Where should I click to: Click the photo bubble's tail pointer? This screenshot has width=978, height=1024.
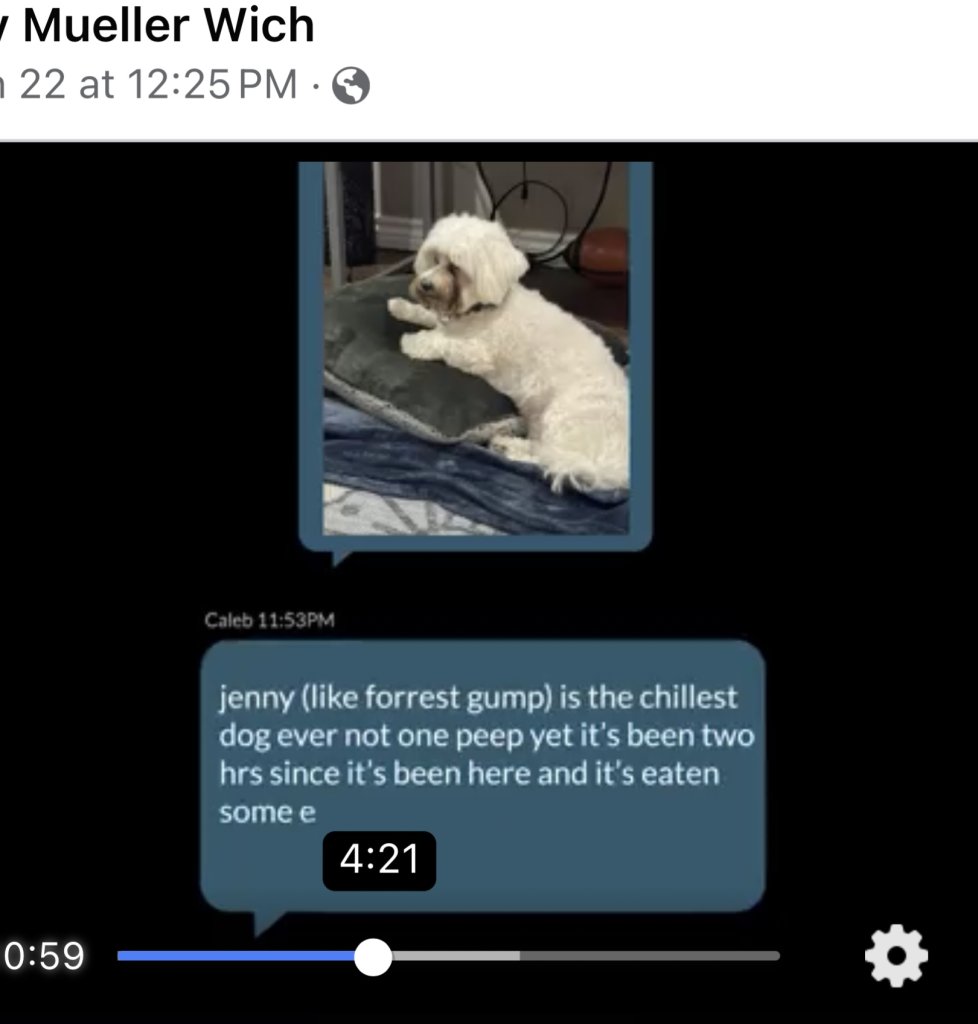click(341, 558)
